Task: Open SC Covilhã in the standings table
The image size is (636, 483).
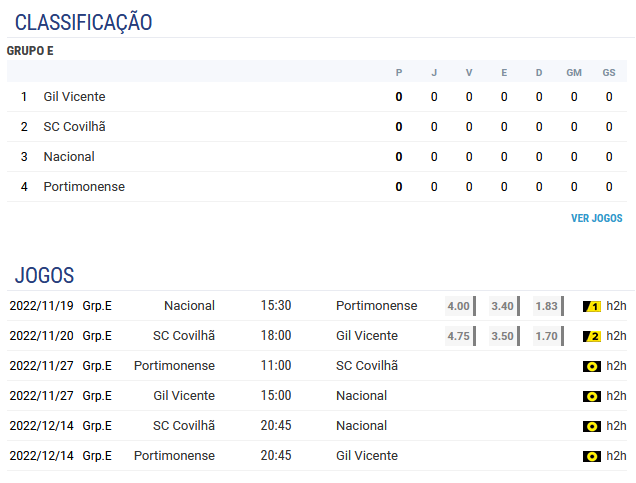Action: [74, 127]
